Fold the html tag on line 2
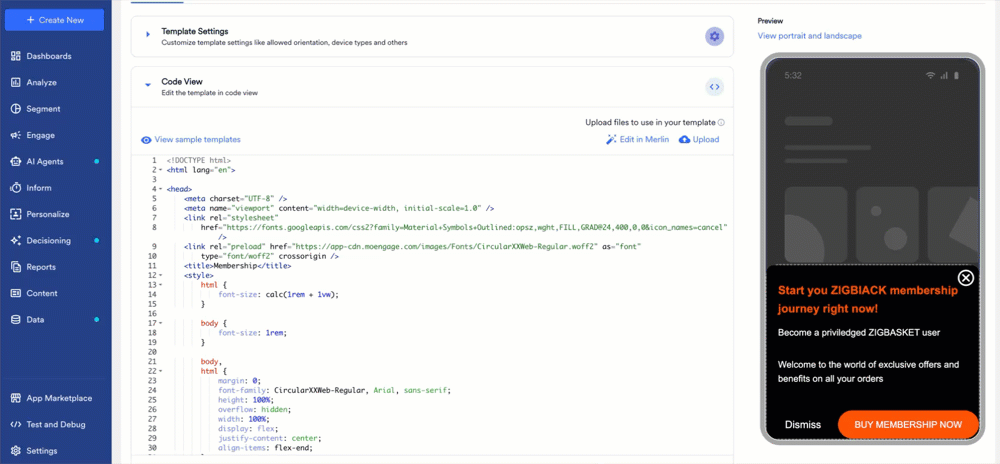 click(160, 170)
